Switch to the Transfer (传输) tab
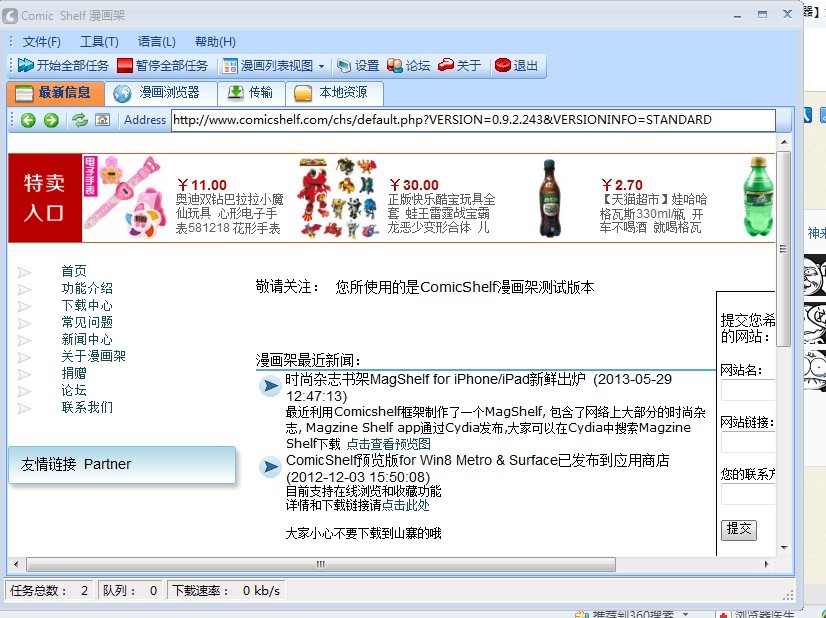The height and width of the screenshot is (618, 826). (251, 93)
